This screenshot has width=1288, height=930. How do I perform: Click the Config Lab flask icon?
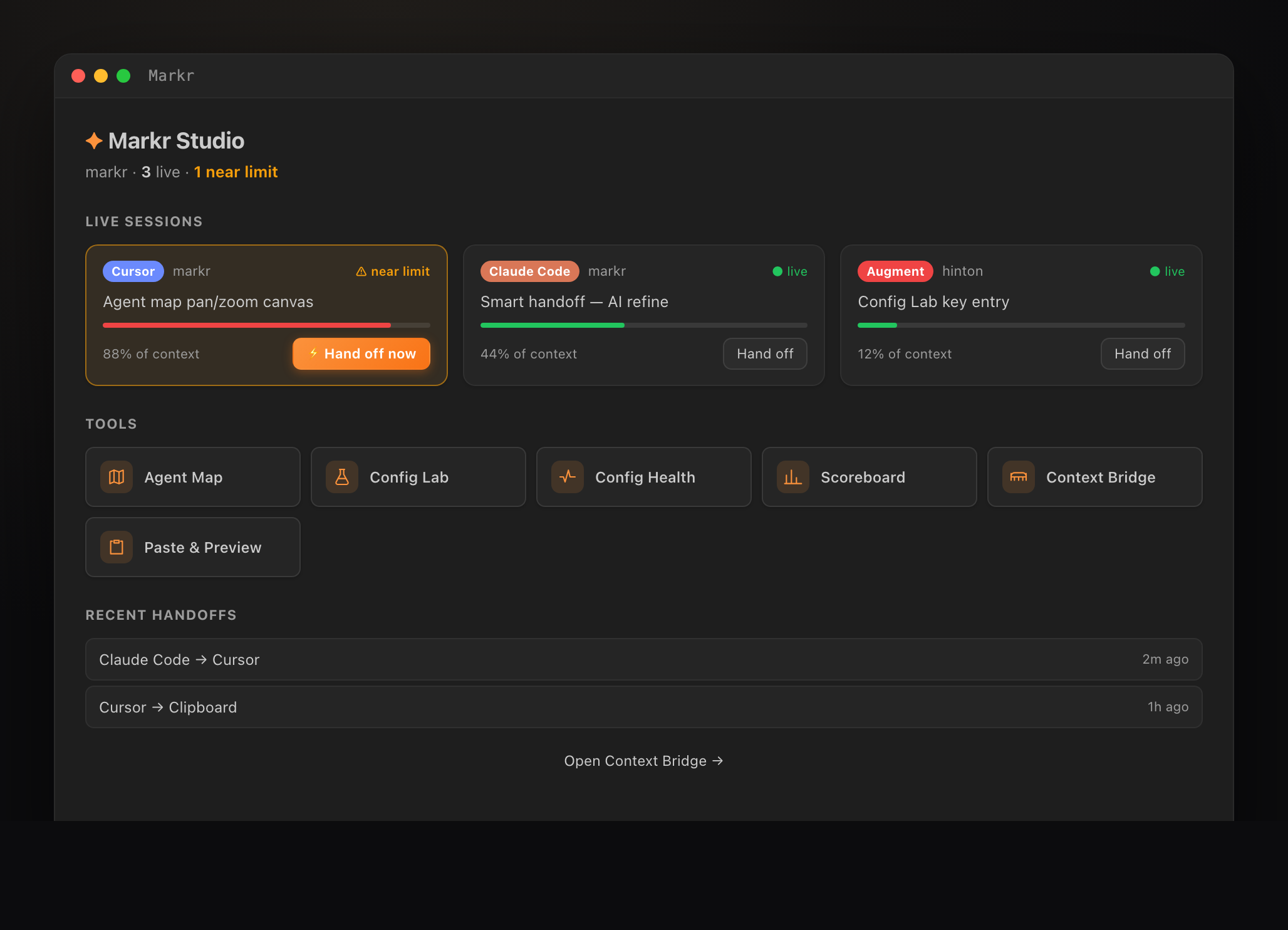(x=342, y=477)
